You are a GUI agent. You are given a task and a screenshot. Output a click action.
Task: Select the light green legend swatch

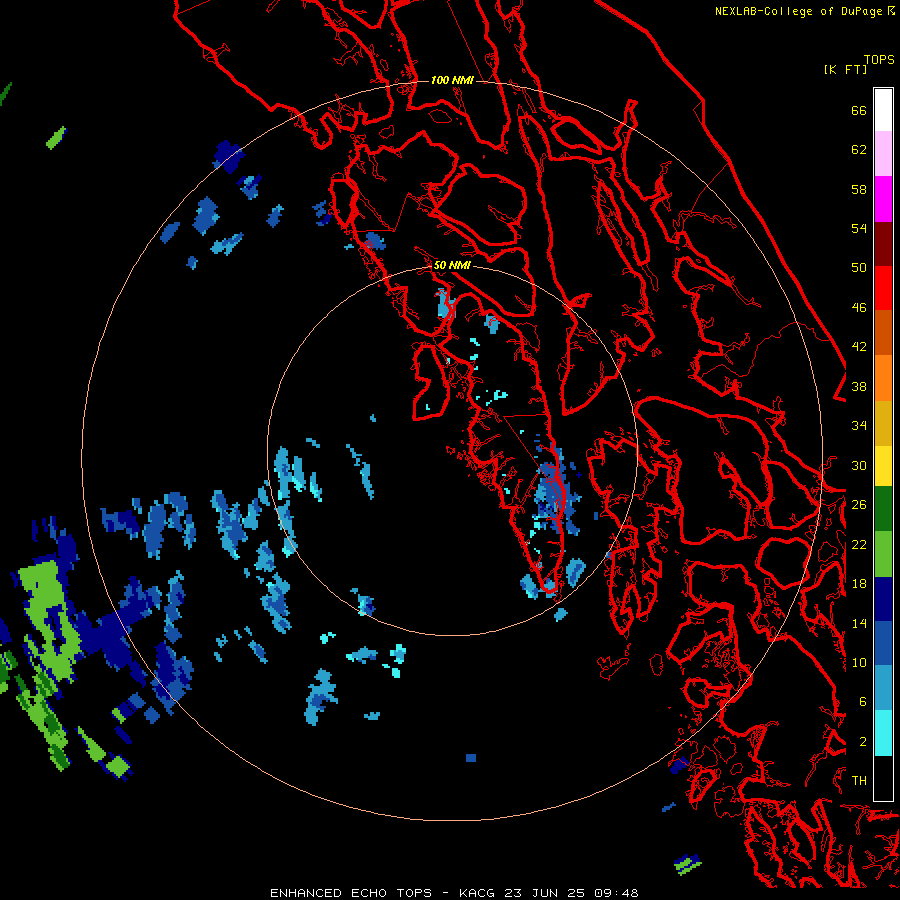coord(883,554)
